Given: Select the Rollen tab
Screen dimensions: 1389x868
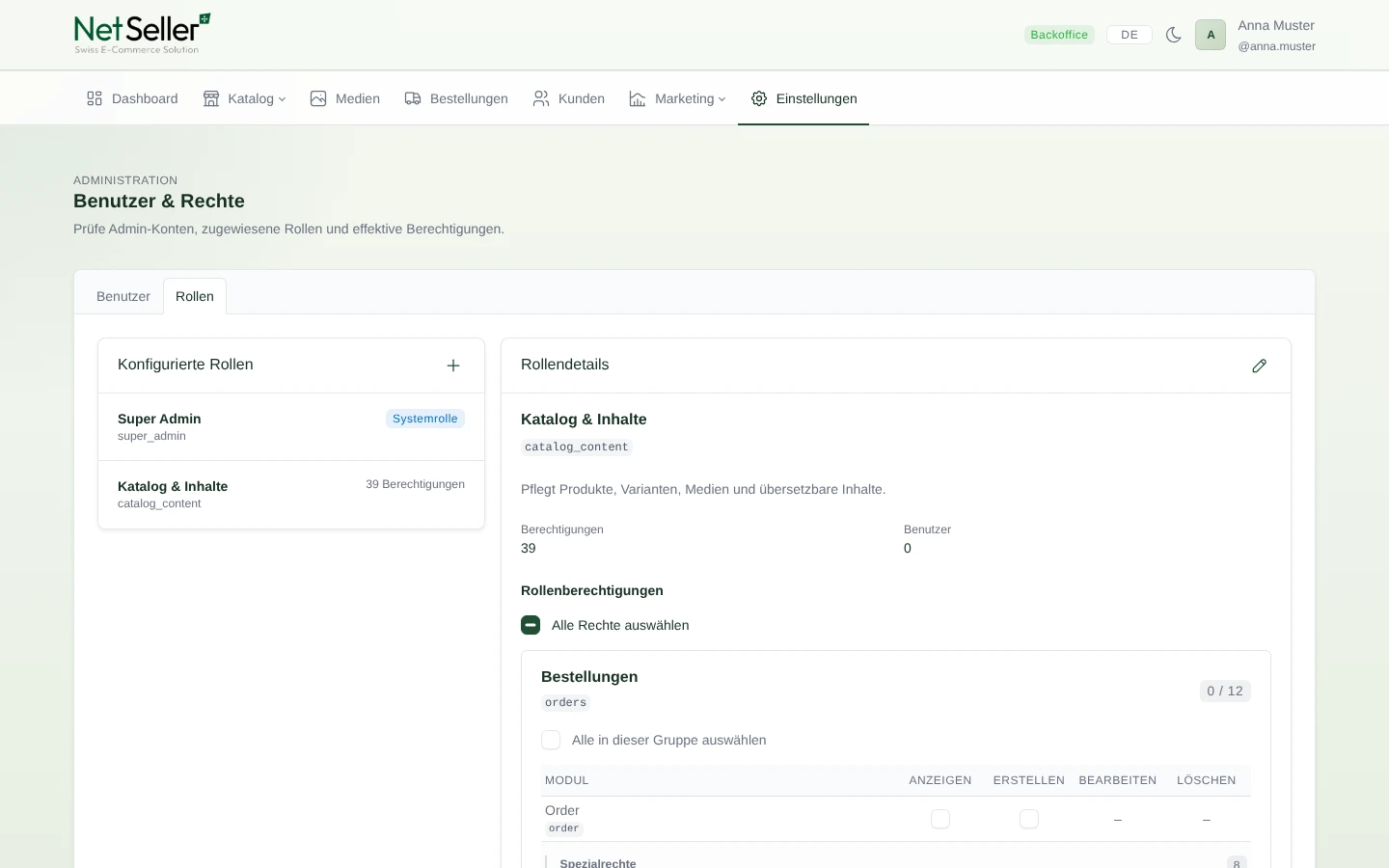Looking at the screenshot, I should pyautogui.click(x=195, y=296).
